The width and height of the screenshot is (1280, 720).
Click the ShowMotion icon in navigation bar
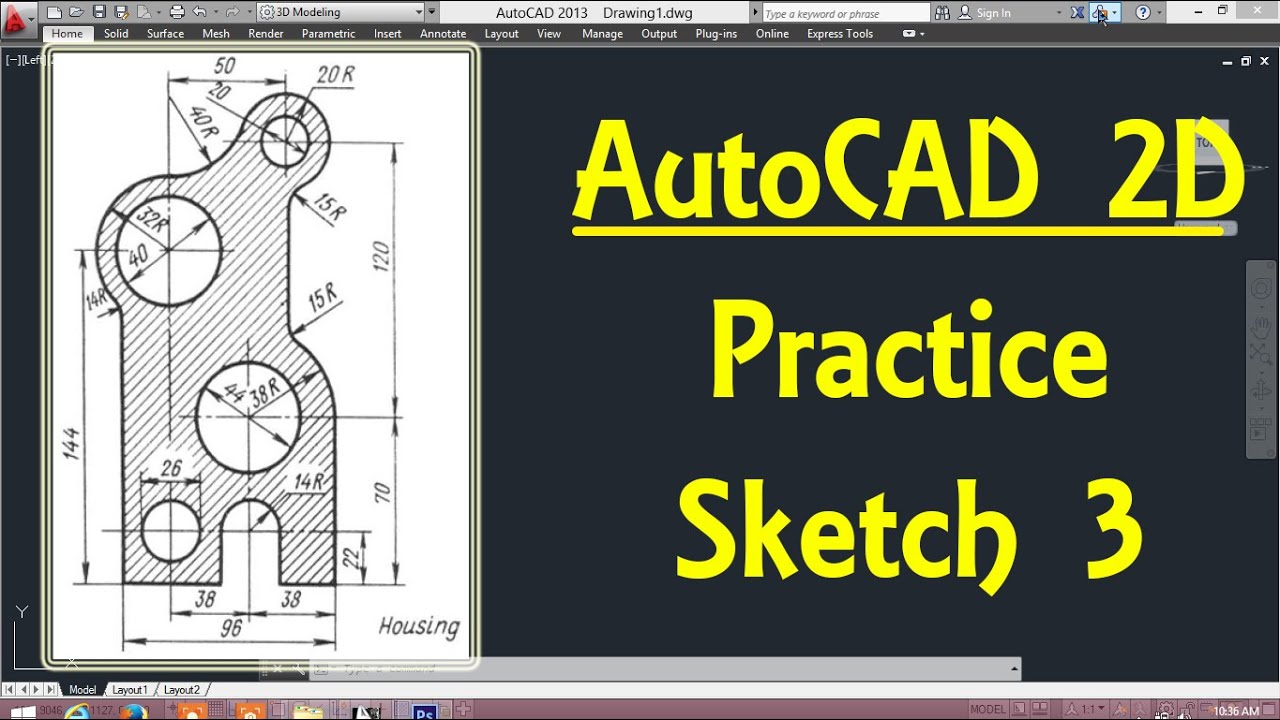[x=1259, y=429]
